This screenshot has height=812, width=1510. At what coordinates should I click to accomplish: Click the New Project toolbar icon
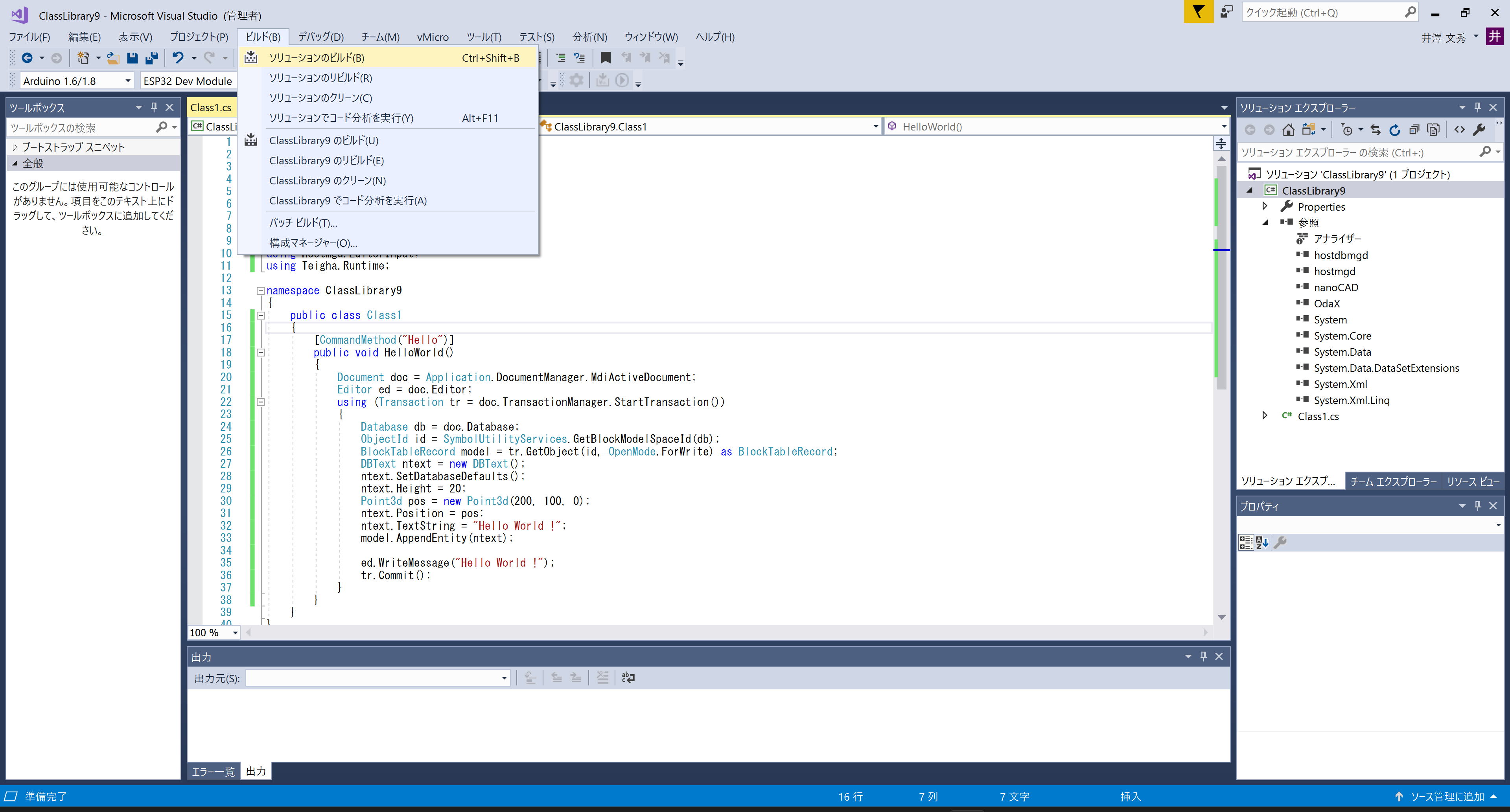(x=83, y=58)
